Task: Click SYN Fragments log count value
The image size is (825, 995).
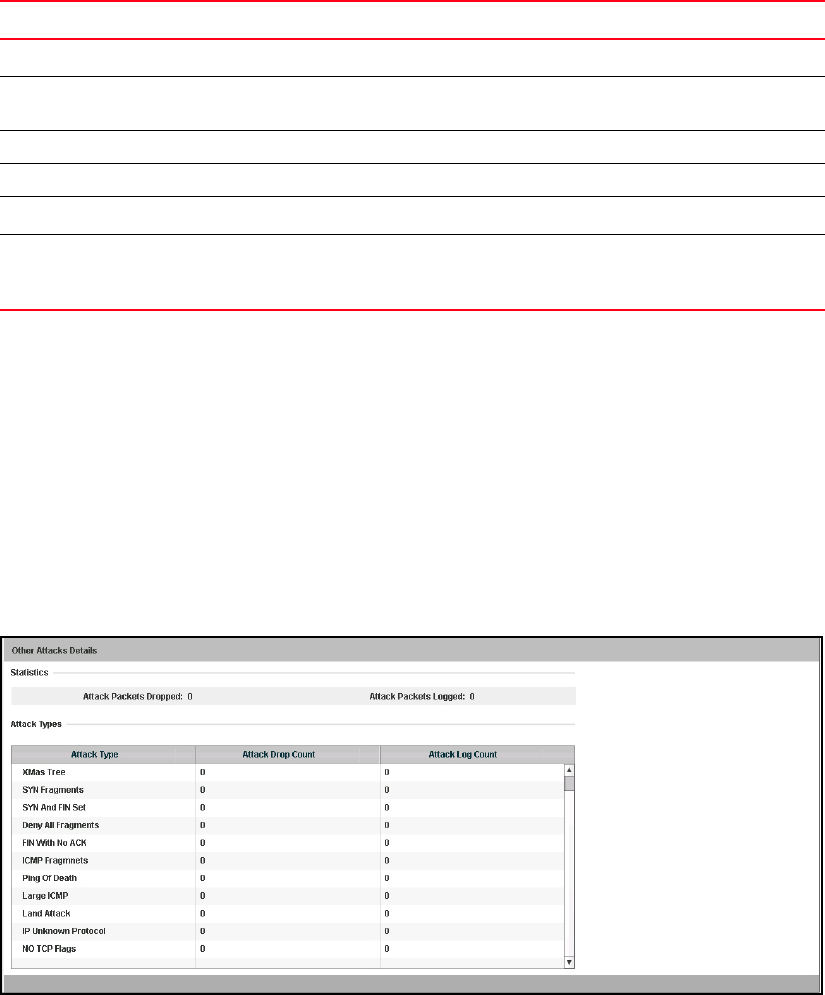Action: pos(386,790)
